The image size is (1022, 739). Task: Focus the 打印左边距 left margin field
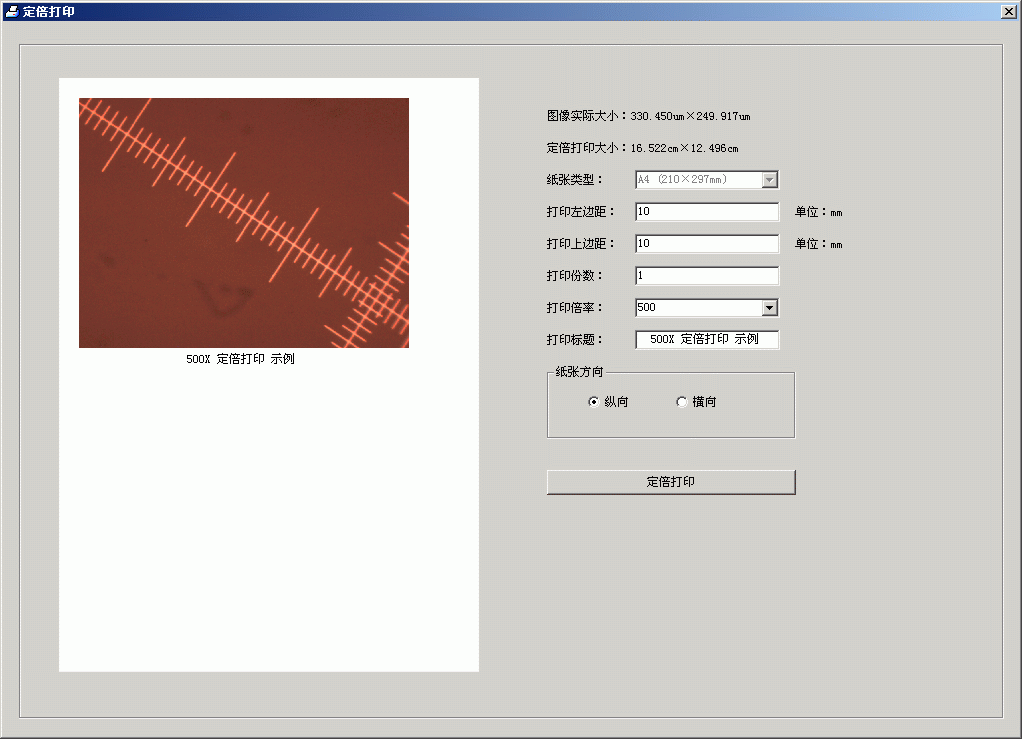[x=707, y=212]
